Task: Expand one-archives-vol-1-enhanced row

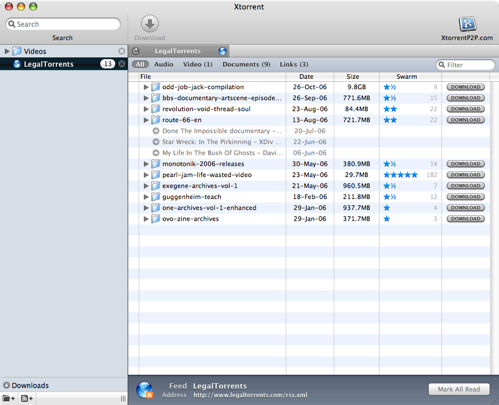Action: point(146,208)
